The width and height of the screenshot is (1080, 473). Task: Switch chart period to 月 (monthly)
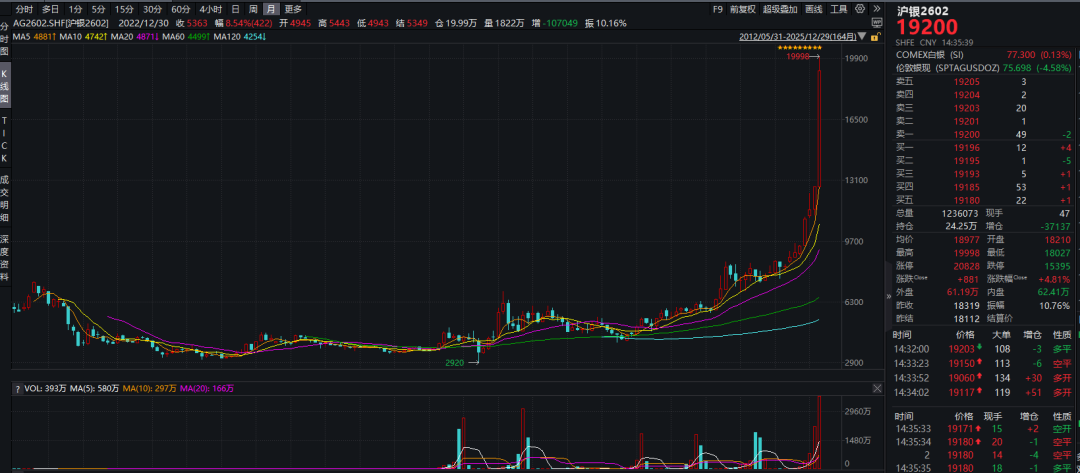270,9
